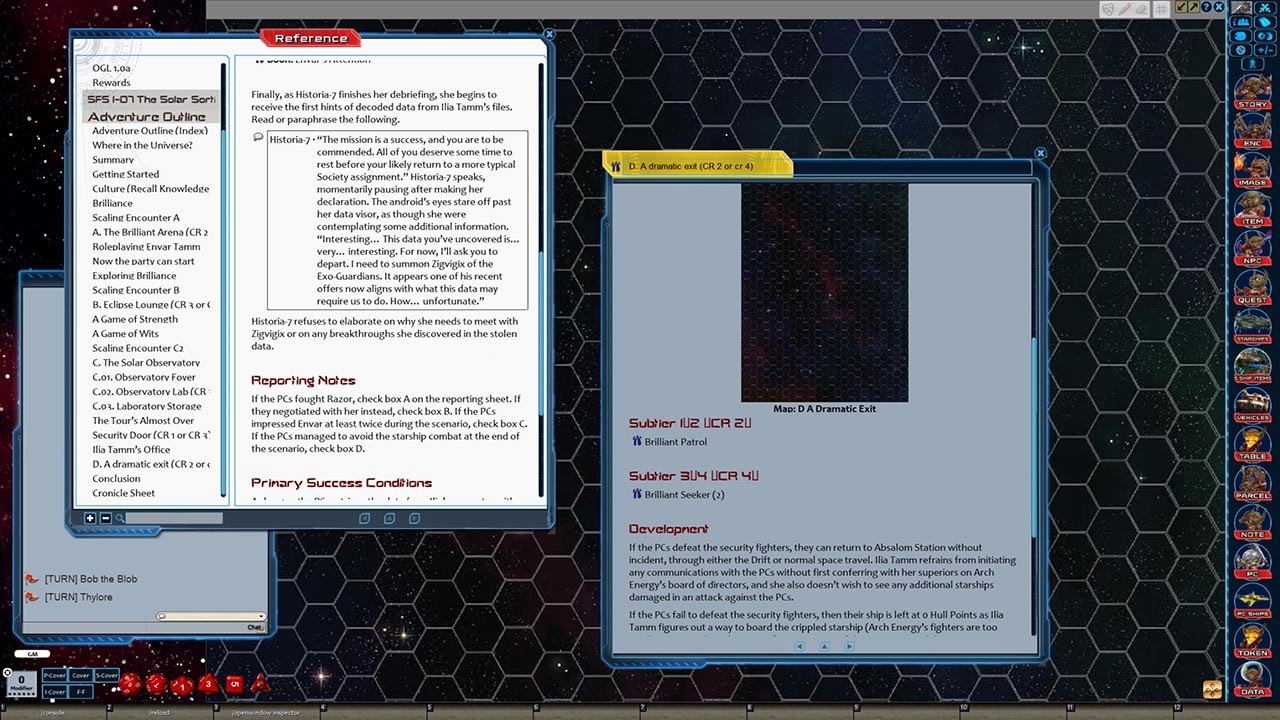
Task: Click the previous page arrow
Action: click(x=799, y=646)
